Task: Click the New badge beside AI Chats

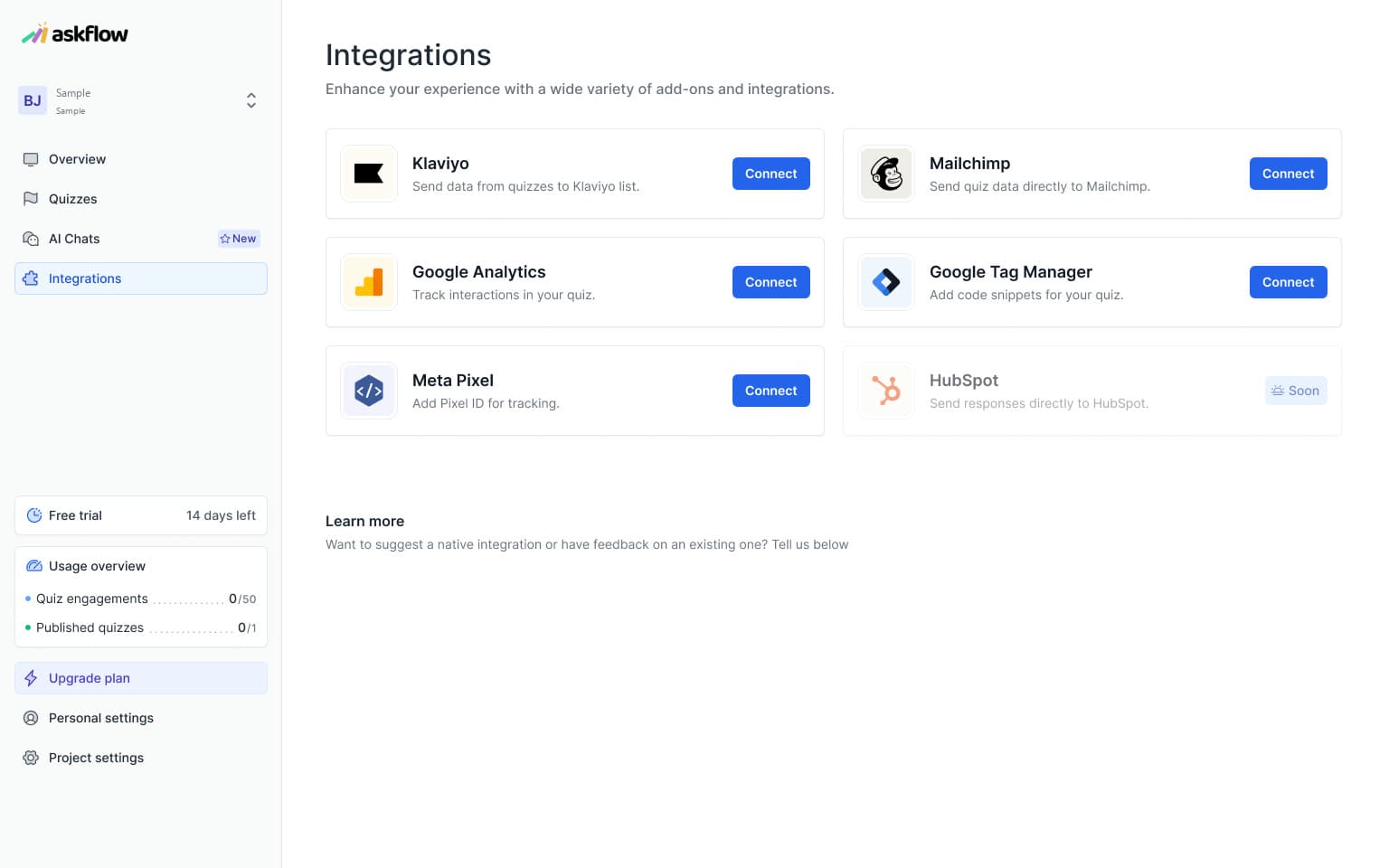Action: click(x=239, y=239)
